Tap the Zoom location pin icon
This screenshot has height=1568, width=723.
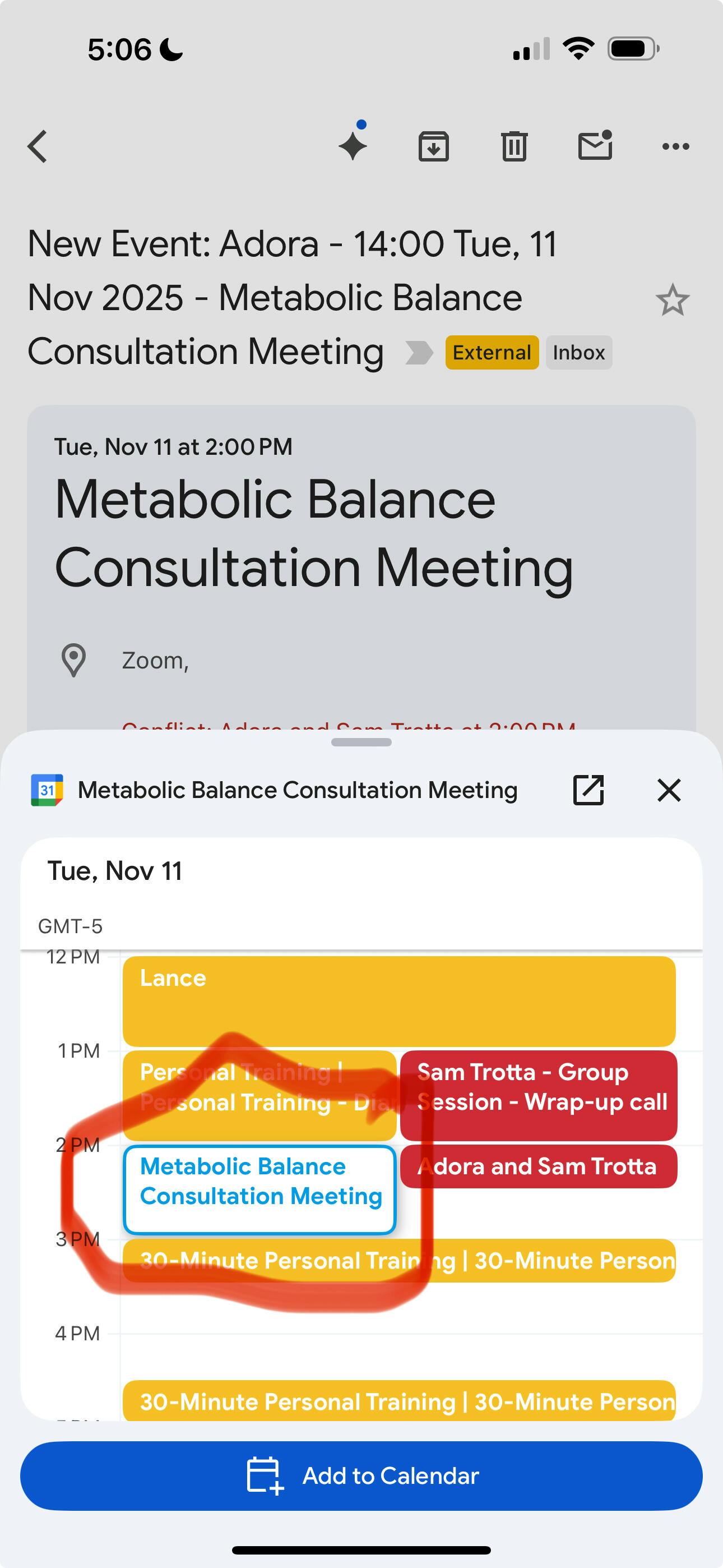tap(73, 660)
